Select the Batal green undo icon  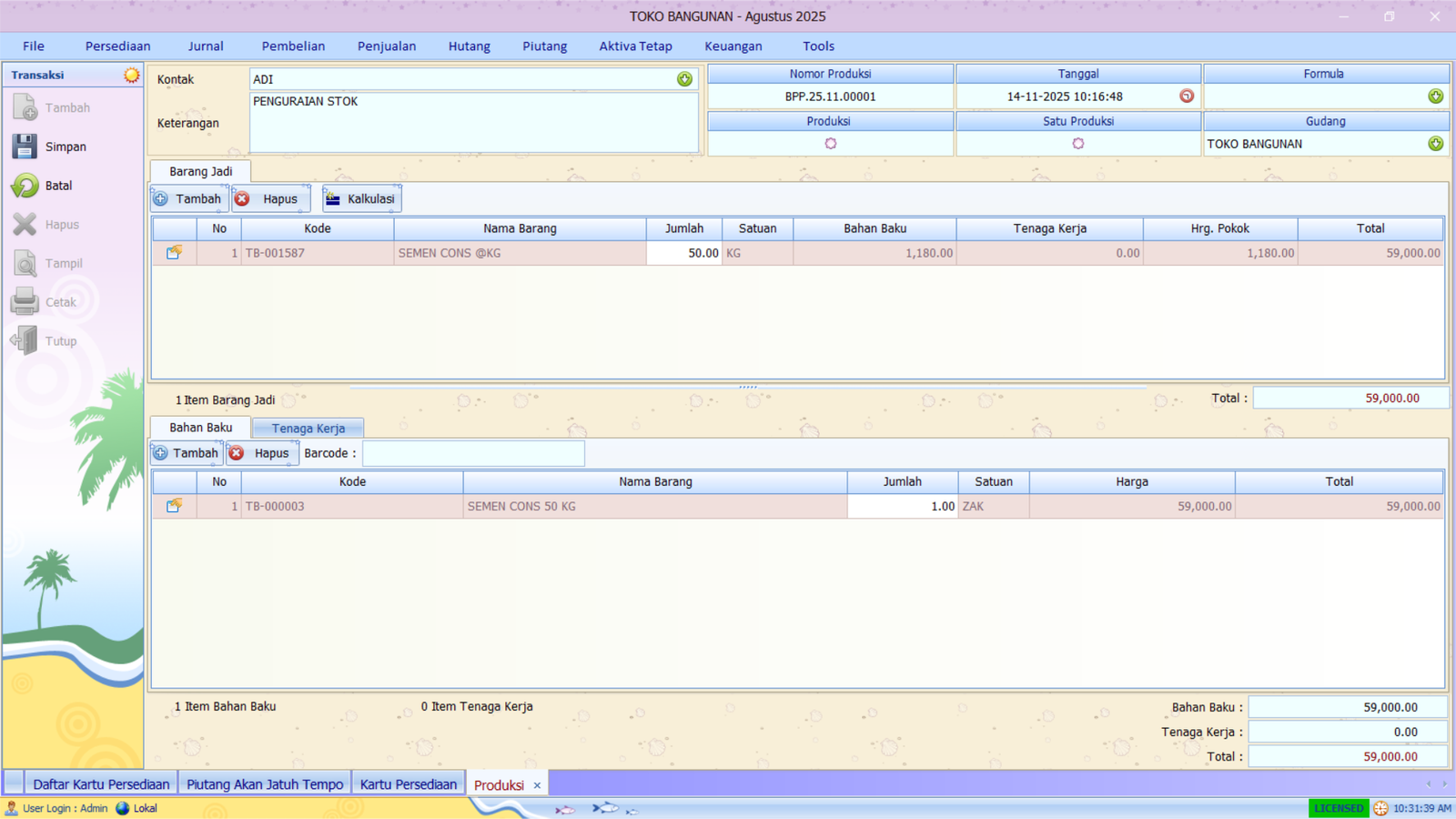coord(24,185)
